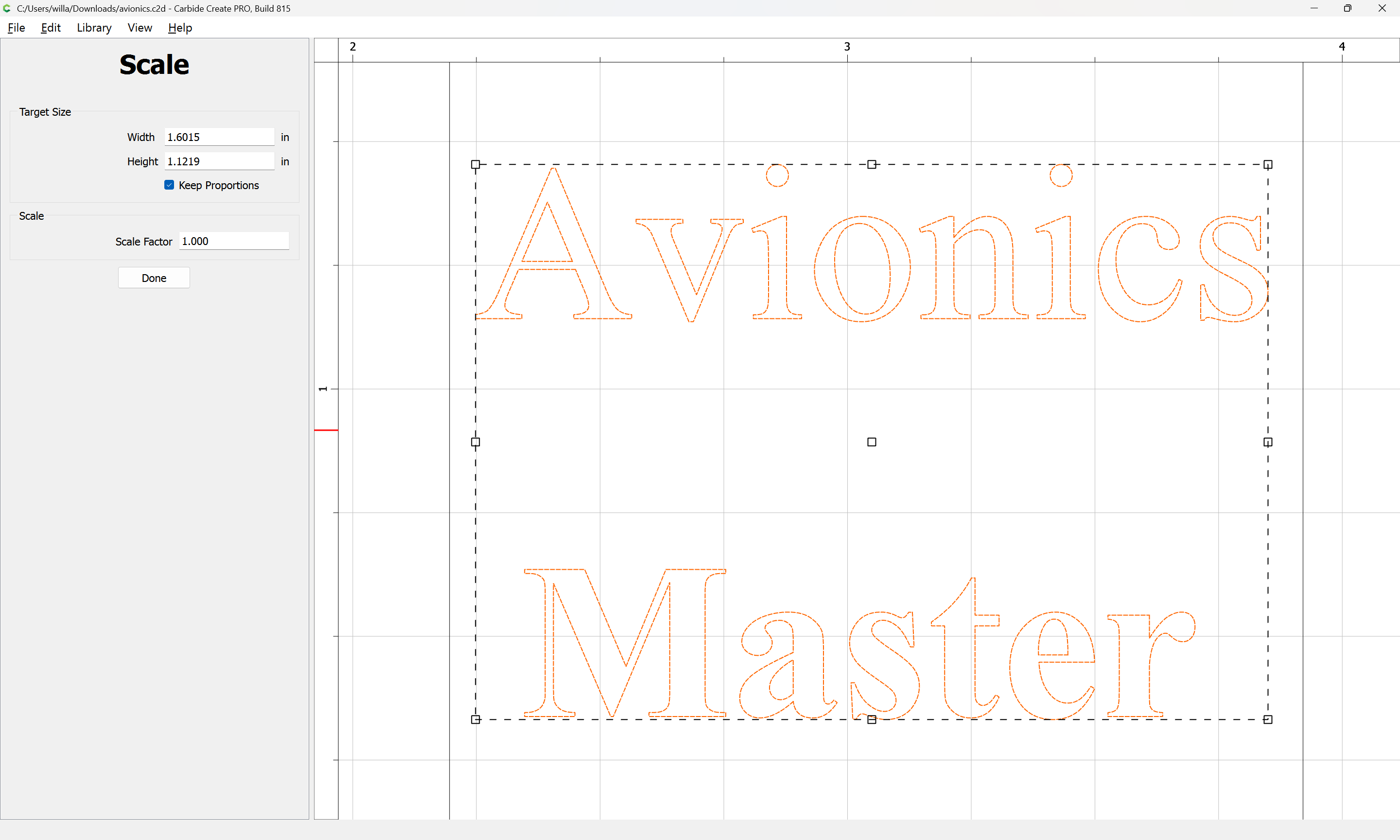
Task: Click the red marker on vertical ruler
Action: 326,430
